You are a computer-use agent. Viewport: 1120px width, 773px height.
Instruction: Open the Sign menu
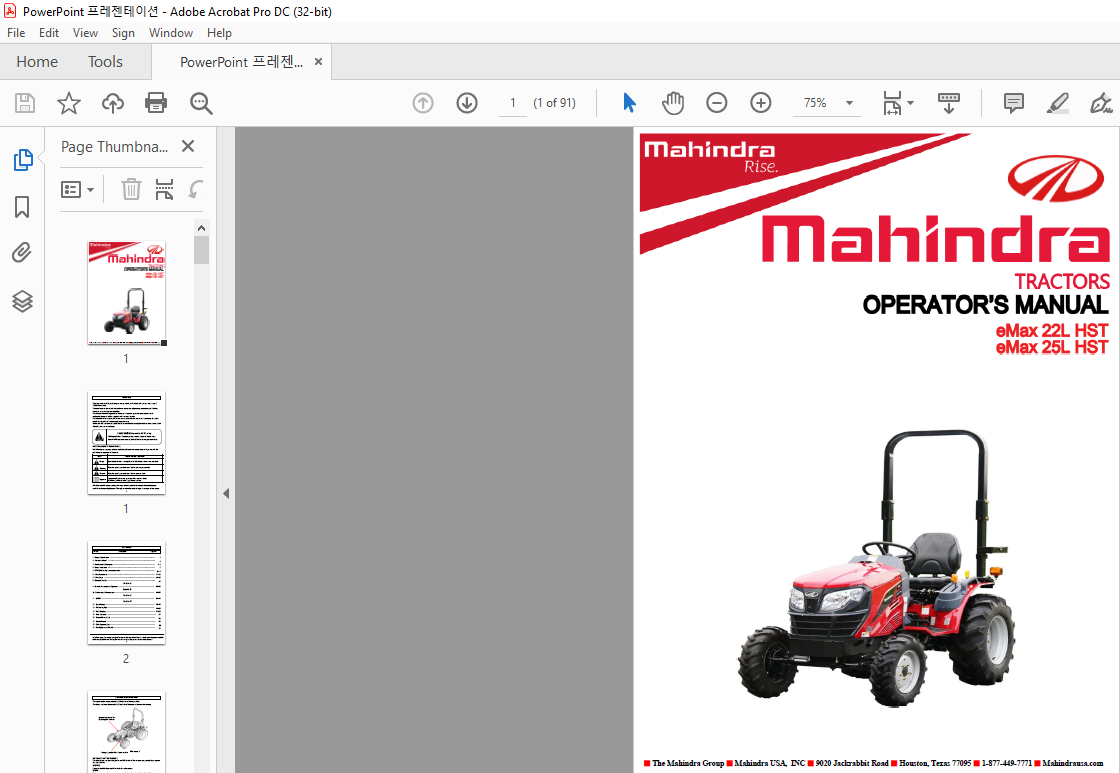pos(123,33)
